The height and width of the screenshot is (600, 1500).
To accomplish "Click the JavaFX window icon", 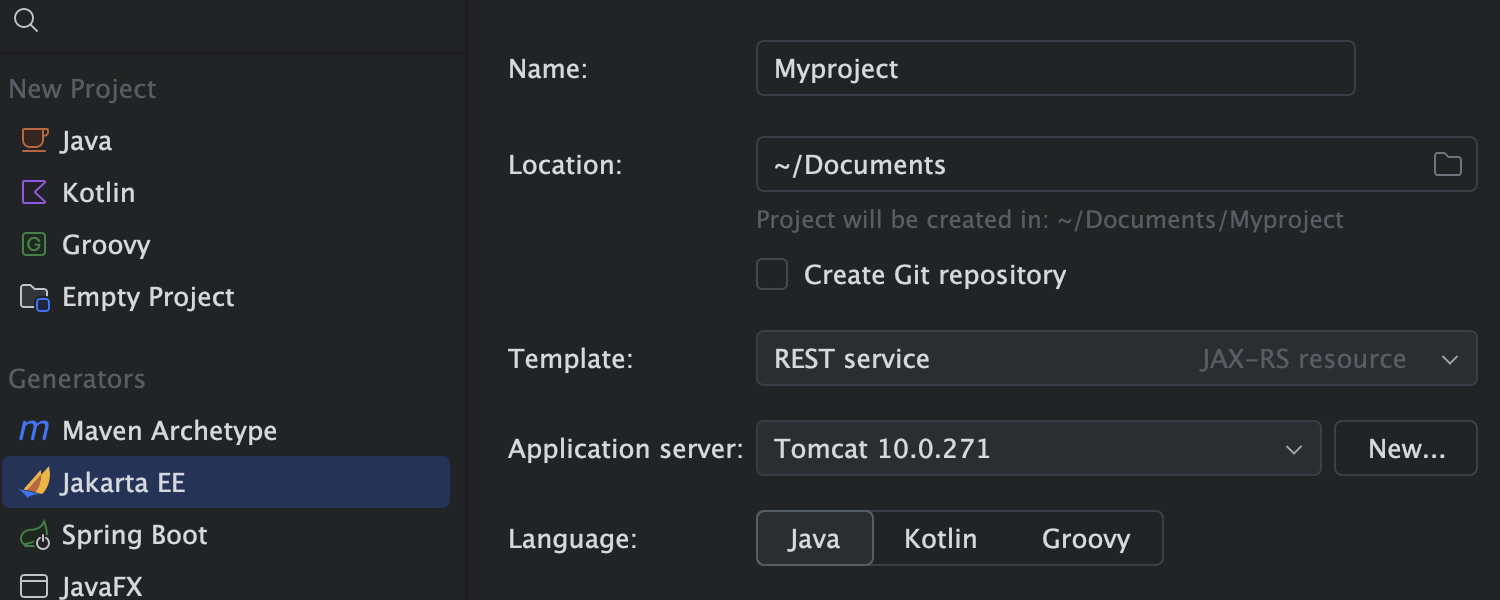I will 35,586.
